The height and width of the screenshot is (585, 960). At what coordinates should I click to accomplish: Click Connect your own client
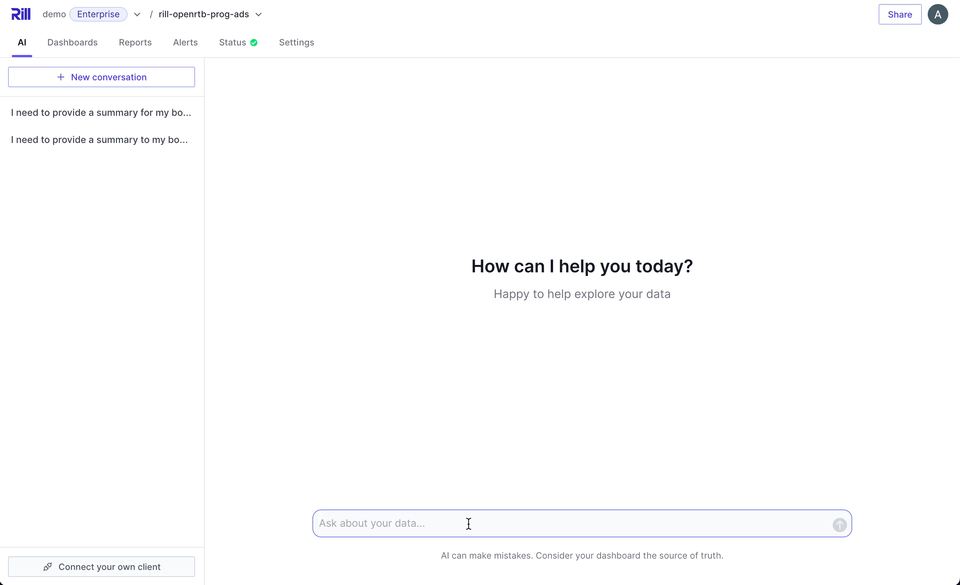(x=101, y=567)
